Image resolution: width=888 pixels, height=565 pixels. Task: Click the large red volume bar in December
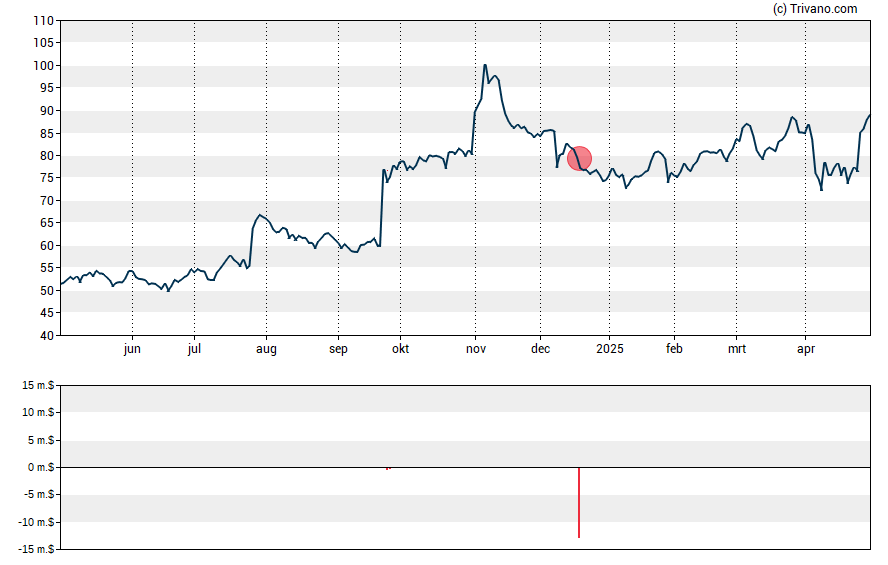[x=579, y=502]
